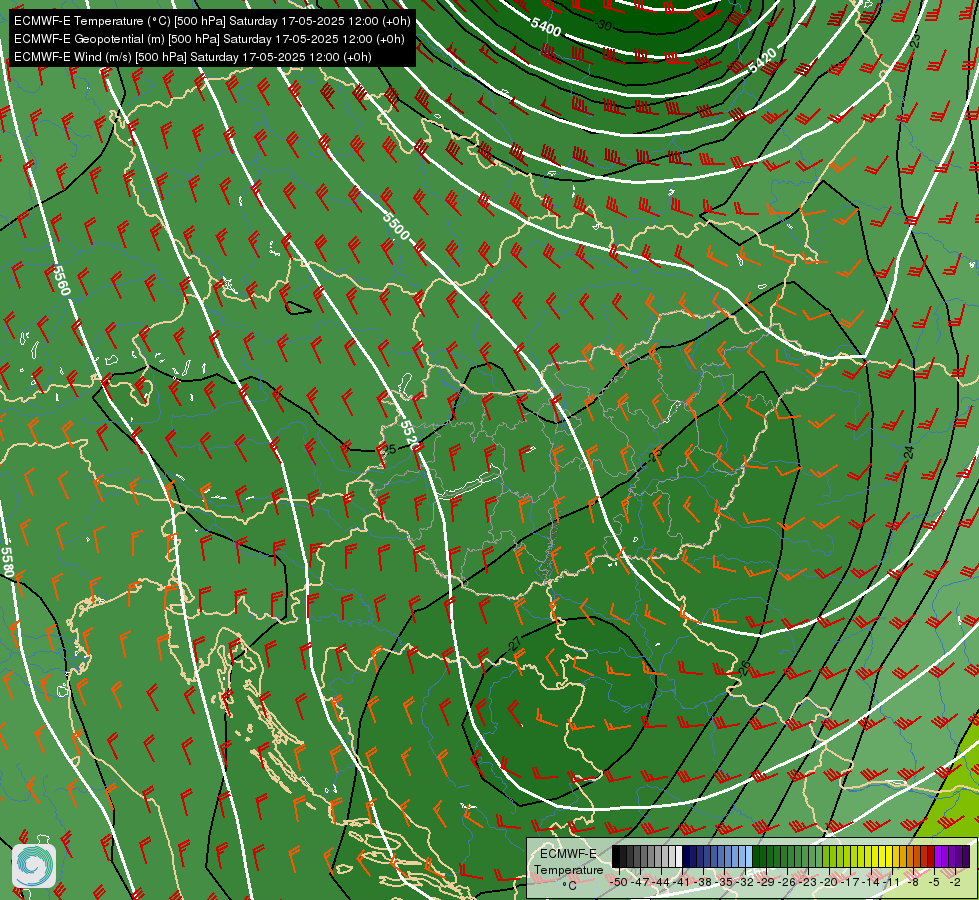The image size is (979, 900).
Task: Click the 5420 geopotential contour label
Action: point(762,61)
